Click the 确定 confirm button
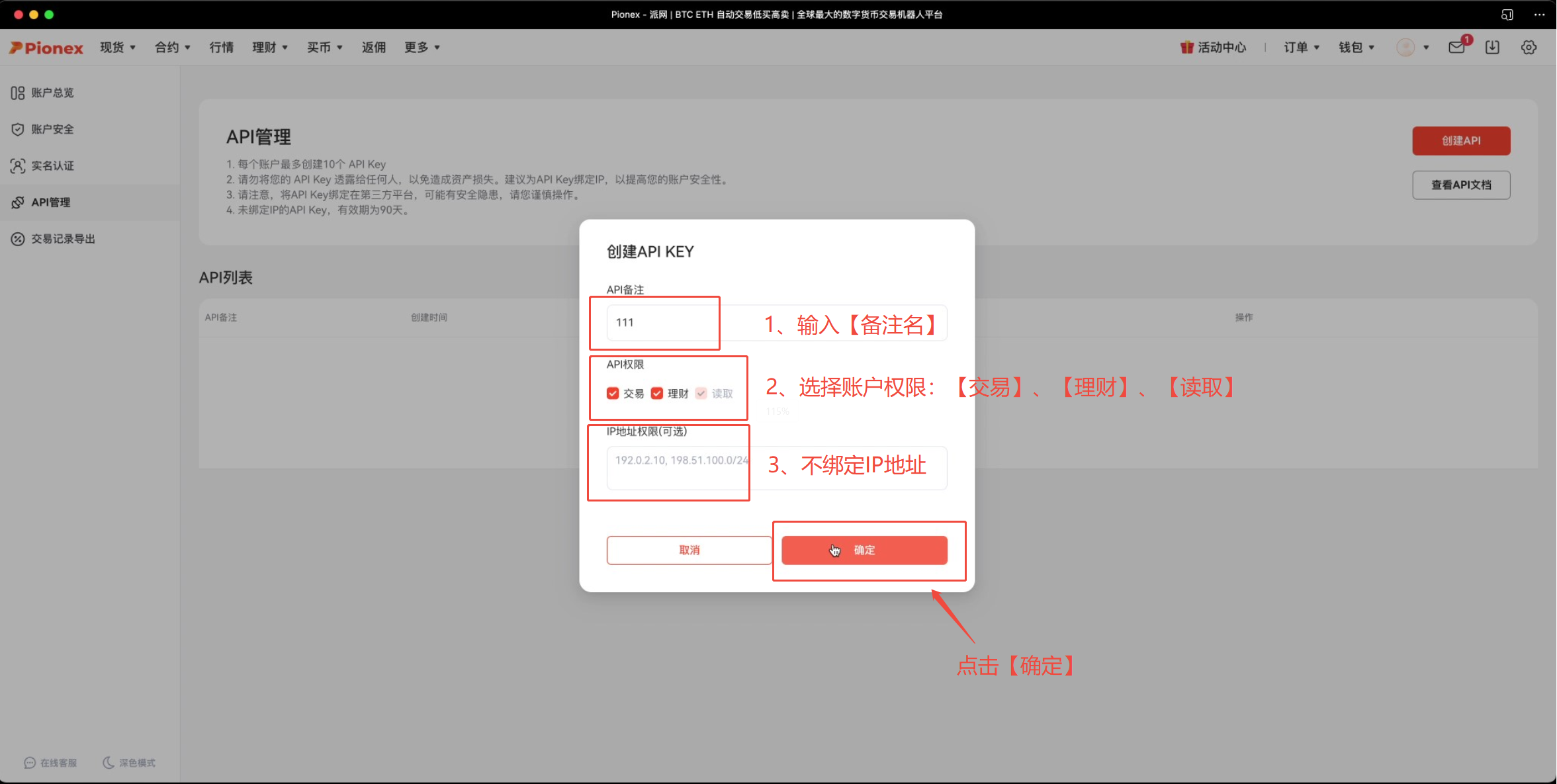The width and height of the screenshot is (1557, 784). [864, 550]
